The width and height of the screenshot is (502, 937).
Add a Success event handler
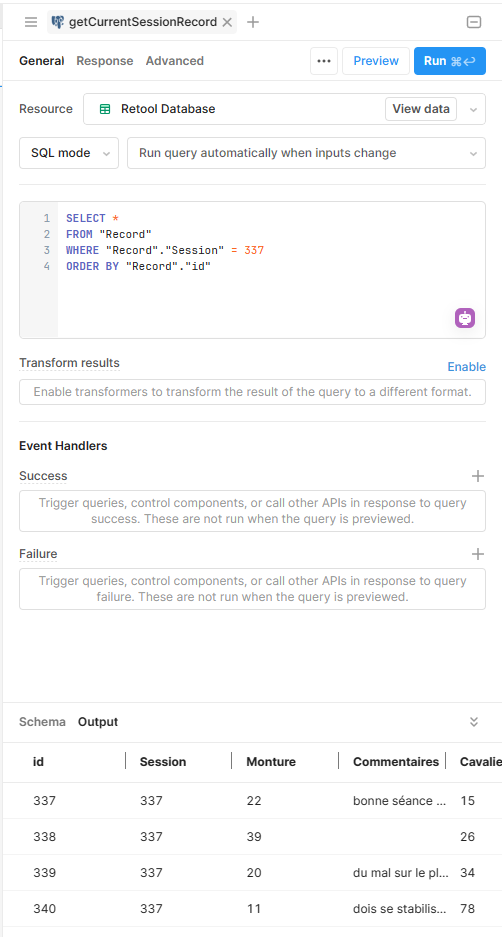(477, 476)
